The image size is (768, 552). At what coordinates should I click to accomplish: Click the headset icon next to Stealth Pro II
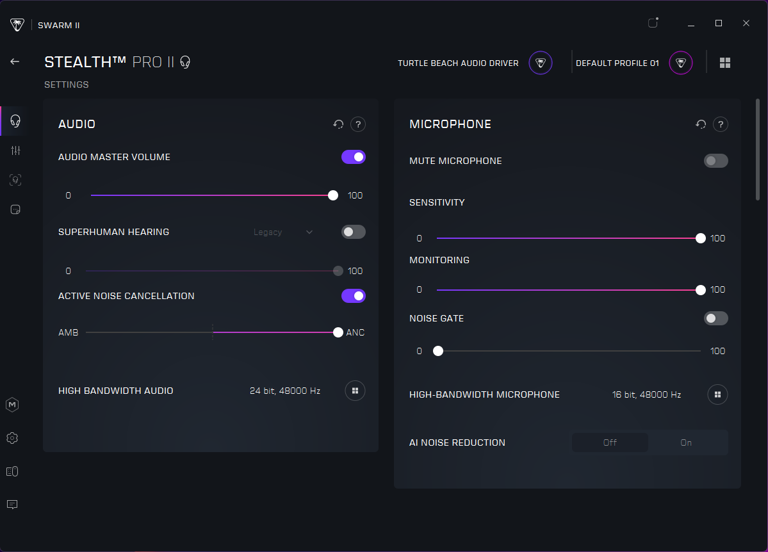pyautogui.click(x=185, y=62)
